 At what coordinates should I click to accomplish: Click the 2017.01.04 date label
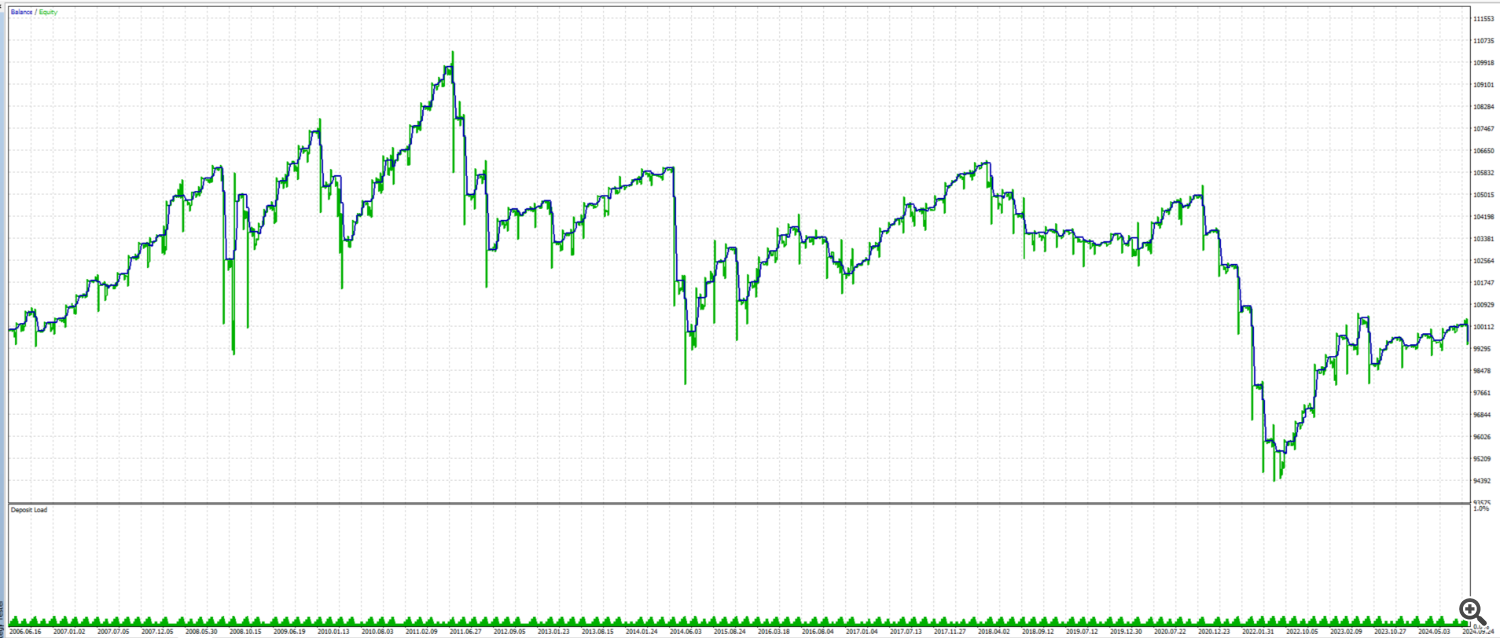tap(861, 632)
